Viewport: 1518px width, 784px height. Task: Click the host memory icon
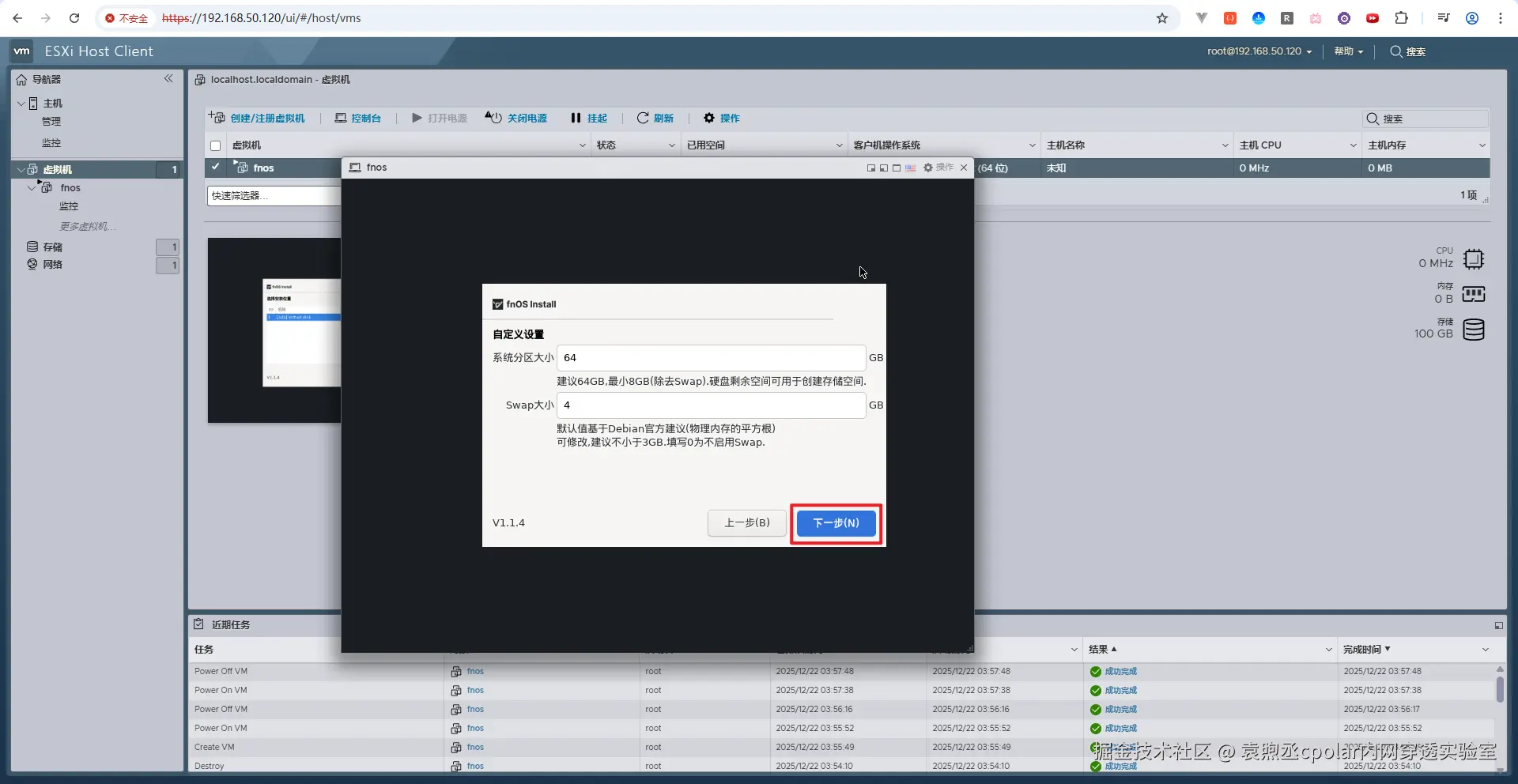coord(1474,294)
